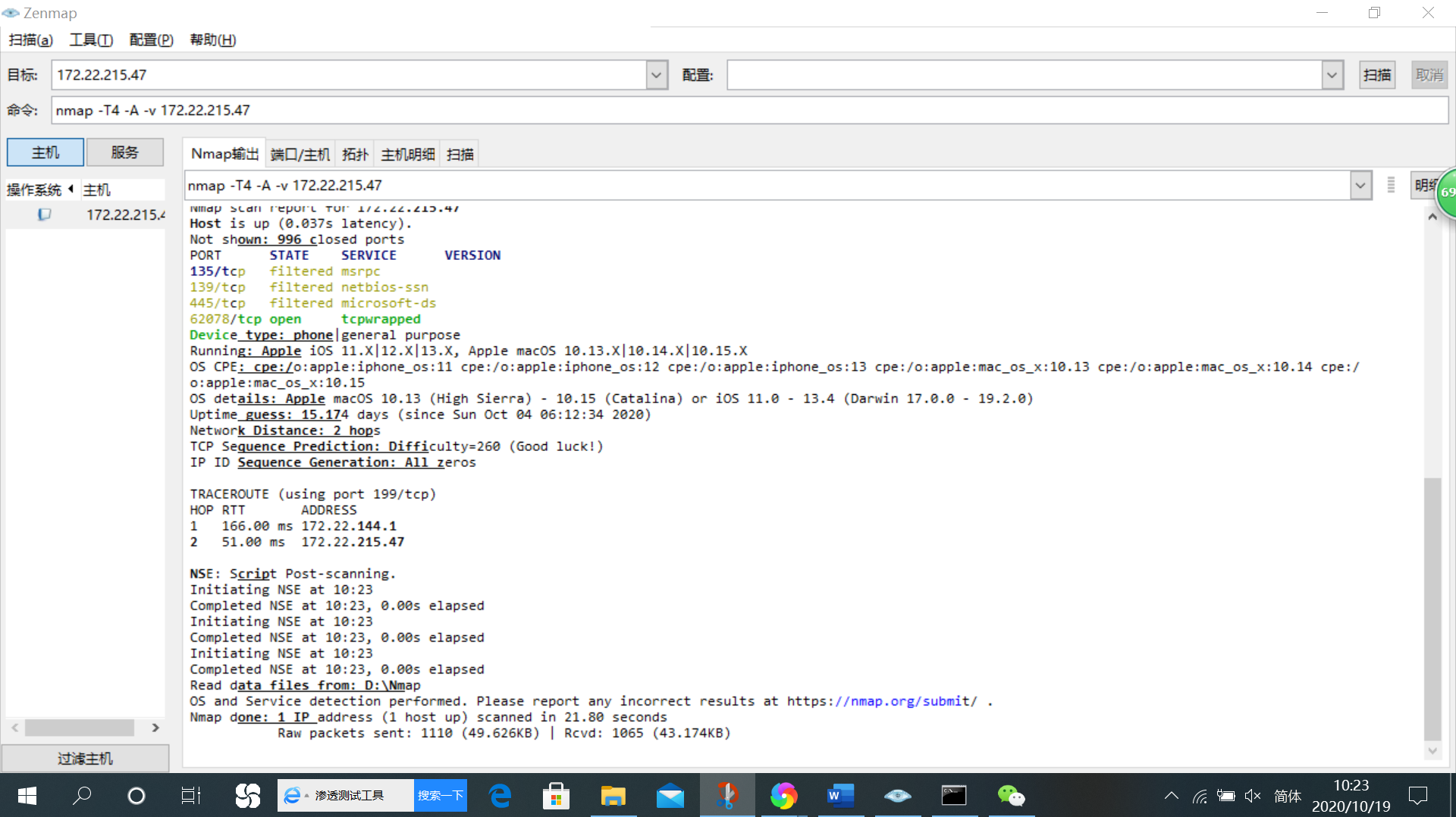
Task: Click the command (命令) input field
Action: click(x=750, y=110)
